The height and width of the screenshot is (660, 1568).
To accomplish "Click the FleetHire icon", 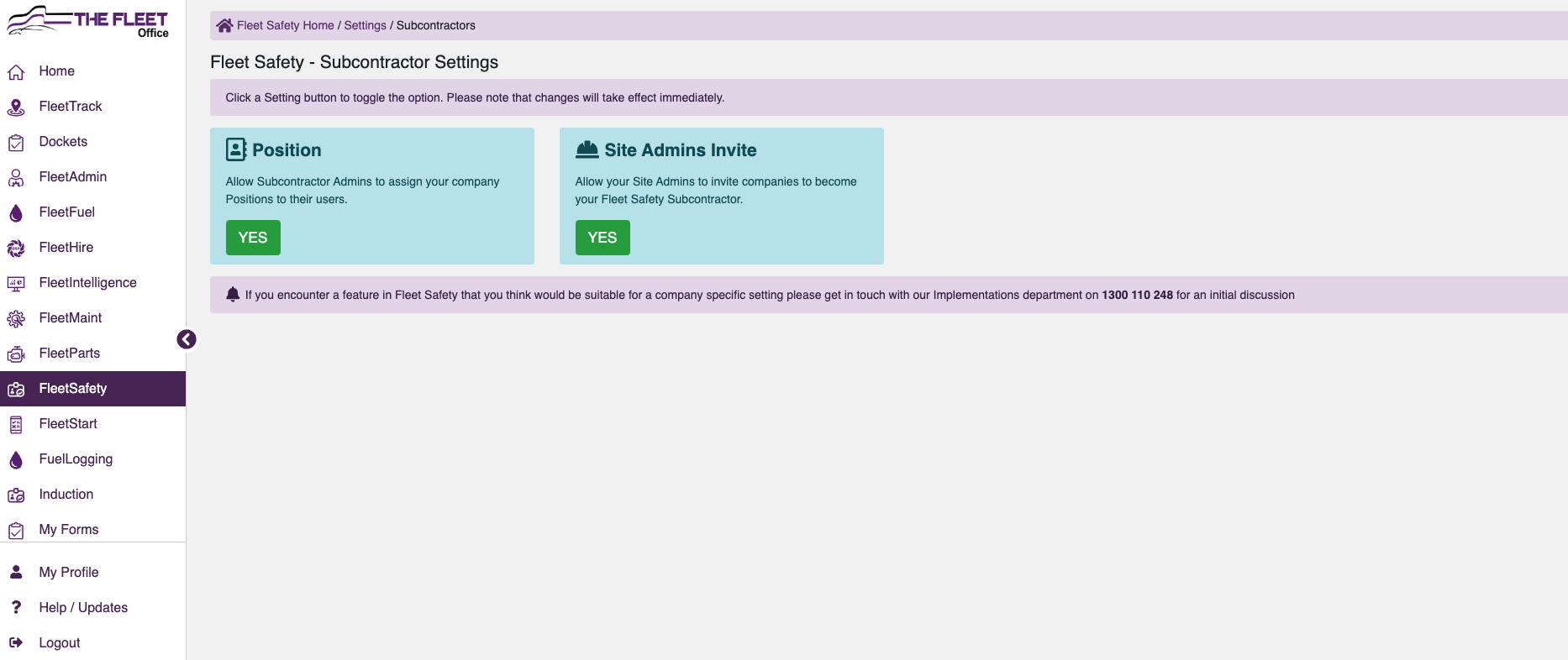I will [x=16, y=249].
